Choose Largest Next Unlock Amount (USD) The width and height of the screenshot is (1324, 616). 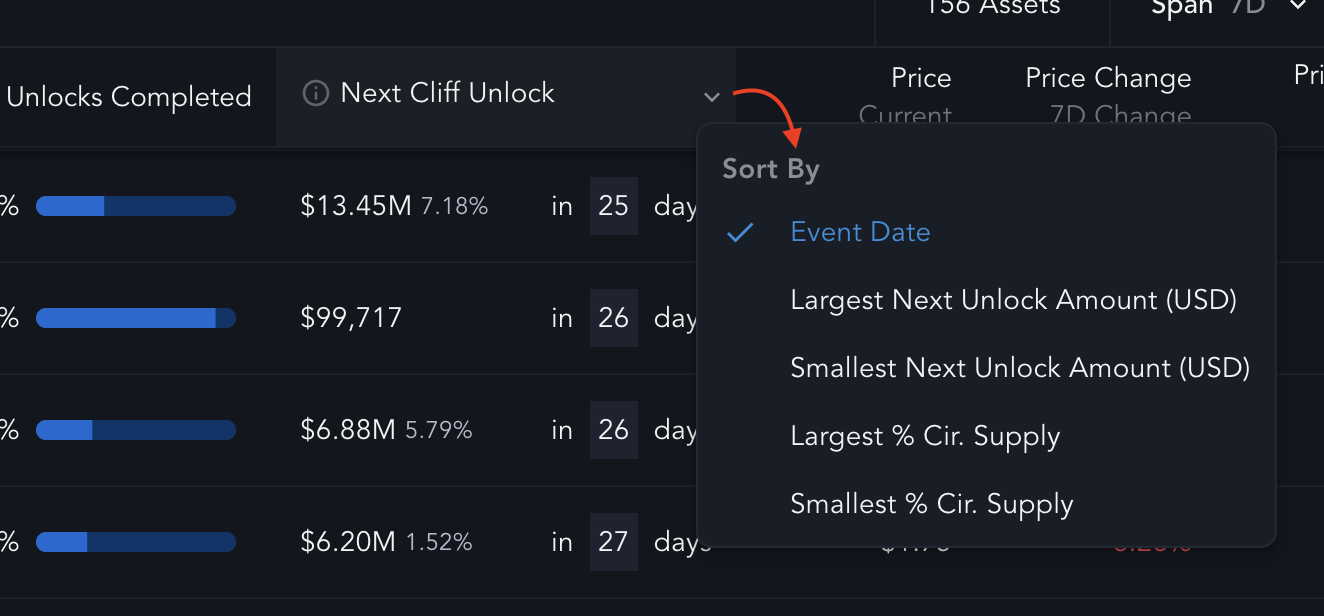[1013, 300]
